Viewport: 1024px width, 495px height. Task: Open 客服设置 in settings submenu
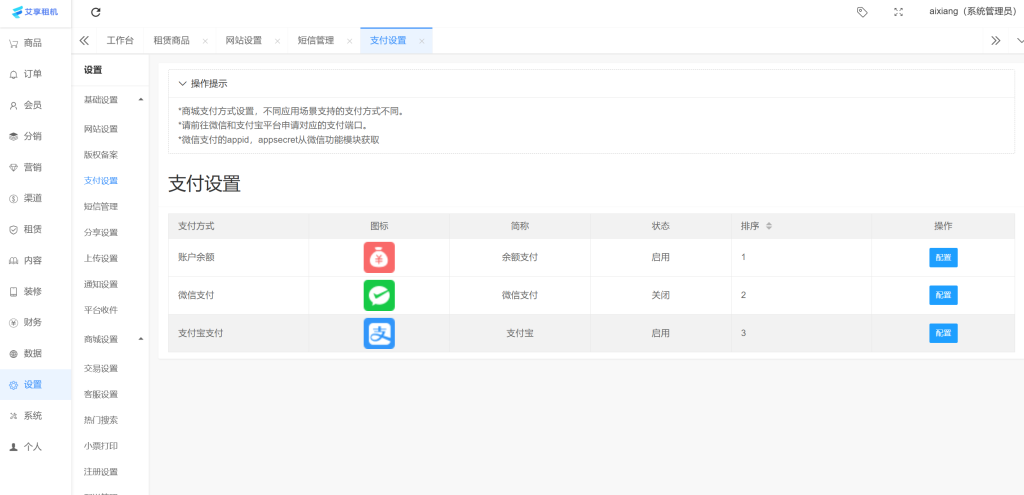(x=101, y=394)
